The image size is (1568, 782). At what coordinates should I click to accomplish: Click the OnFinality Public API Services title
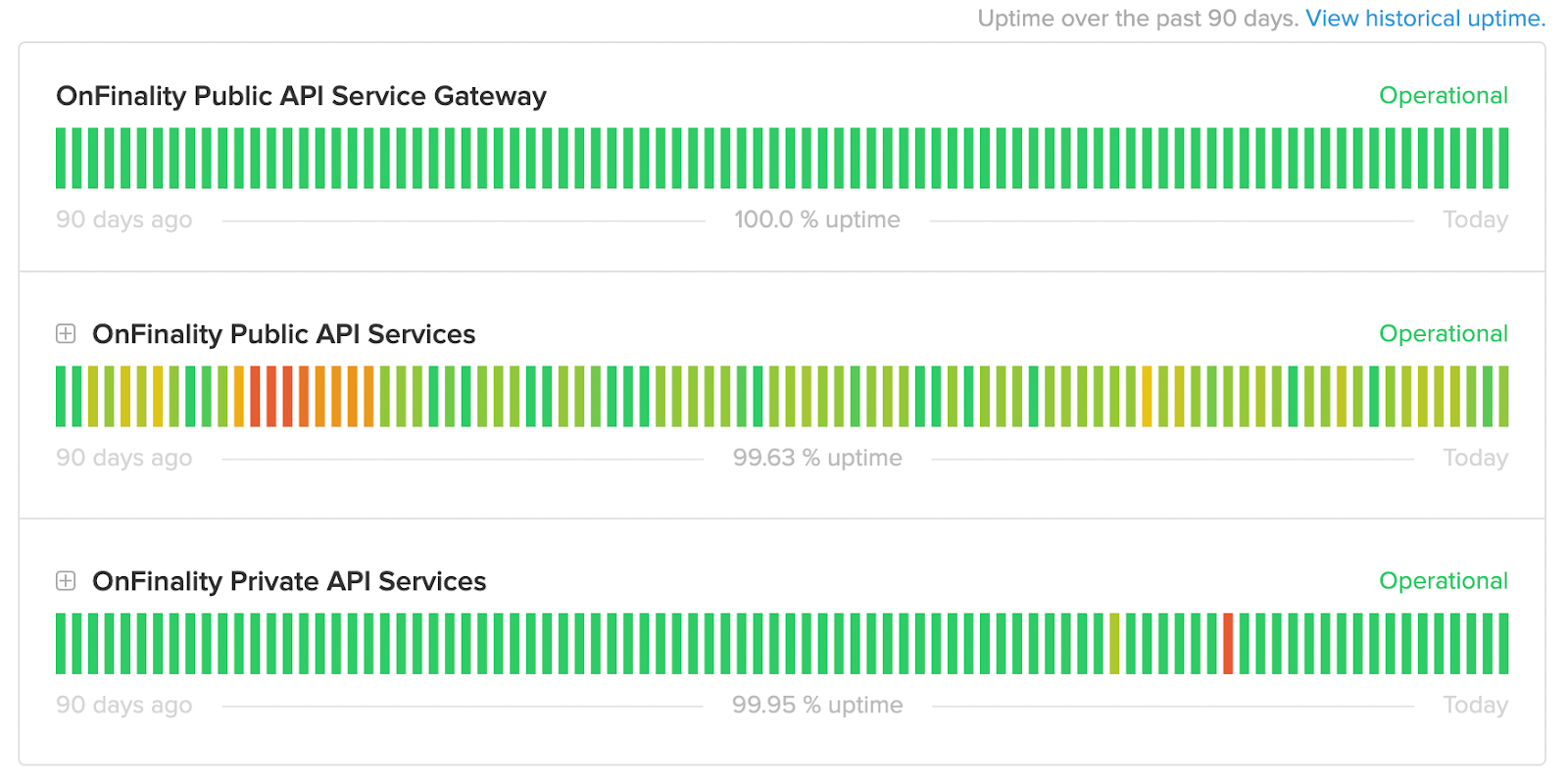pos(283,334)
